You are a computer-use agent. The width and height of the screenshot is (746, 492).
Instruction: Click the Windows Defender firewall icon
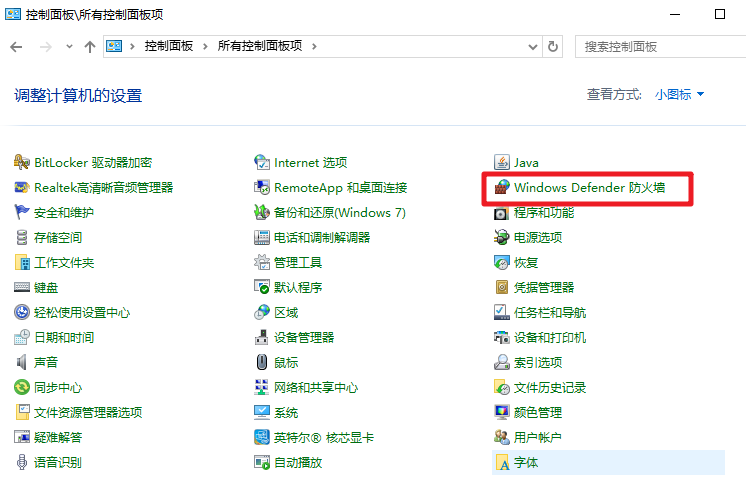point(501,187)
